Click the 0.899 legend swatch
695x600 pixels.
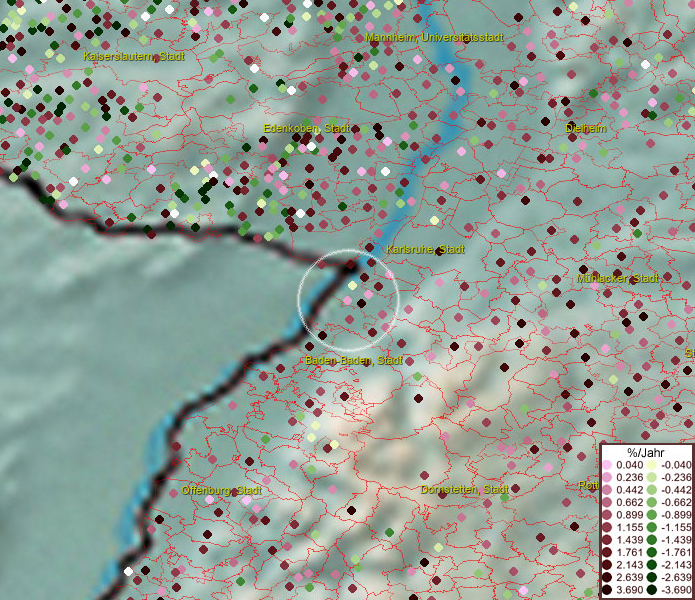607,515
